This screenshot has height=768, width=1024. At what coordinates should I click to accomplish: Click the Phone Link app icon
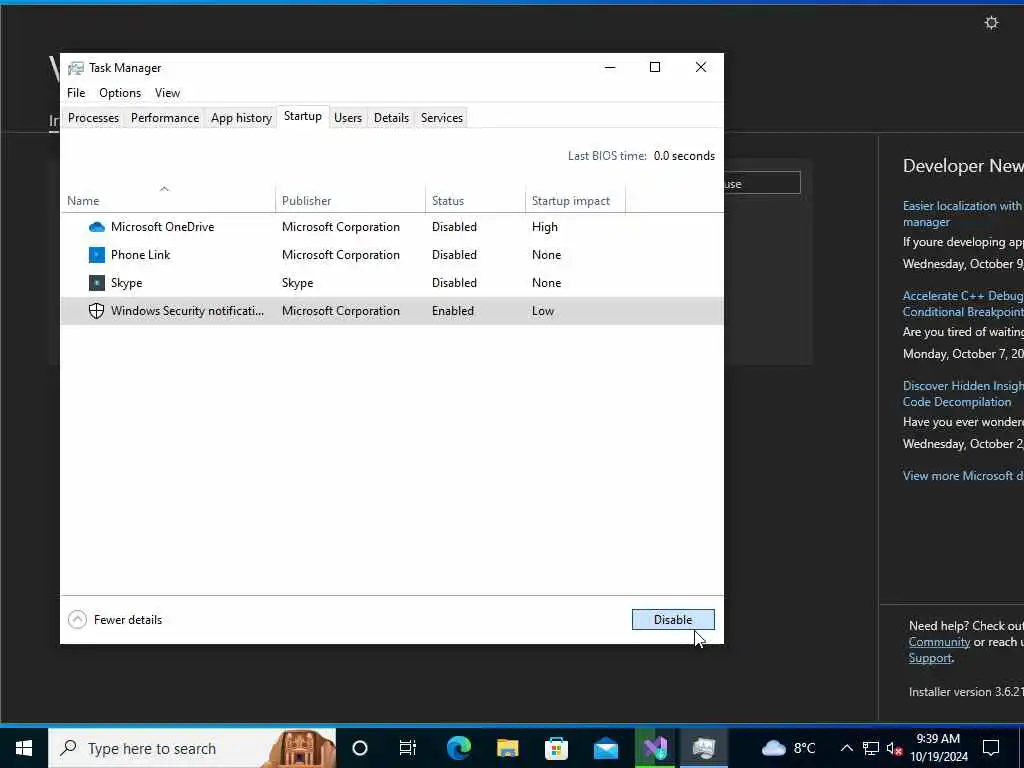[x=97, y=255]
